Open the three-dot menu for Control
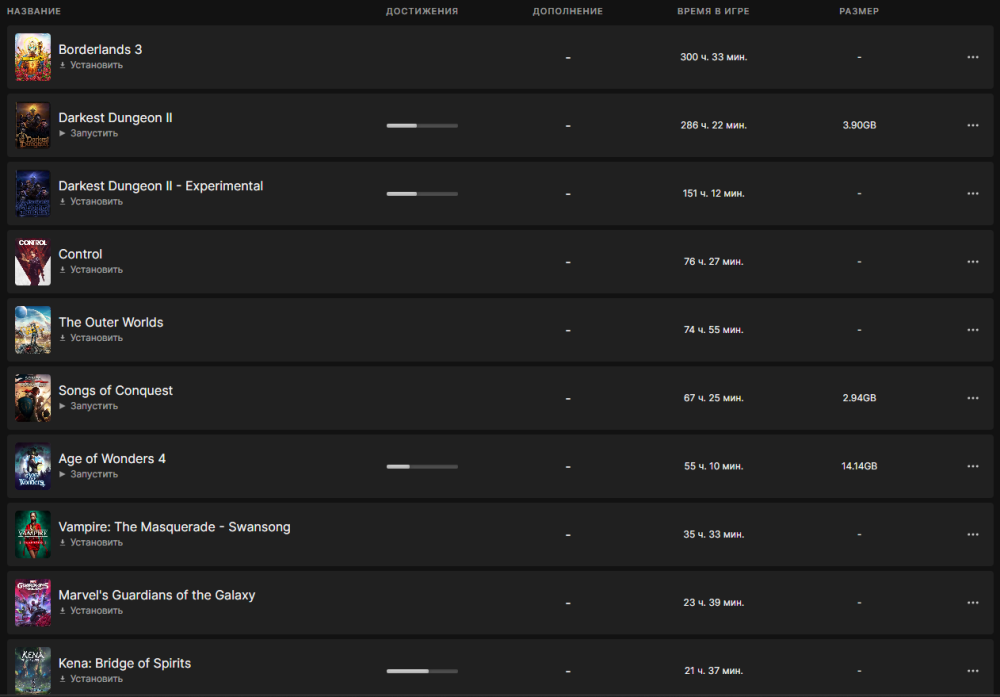 972,262
